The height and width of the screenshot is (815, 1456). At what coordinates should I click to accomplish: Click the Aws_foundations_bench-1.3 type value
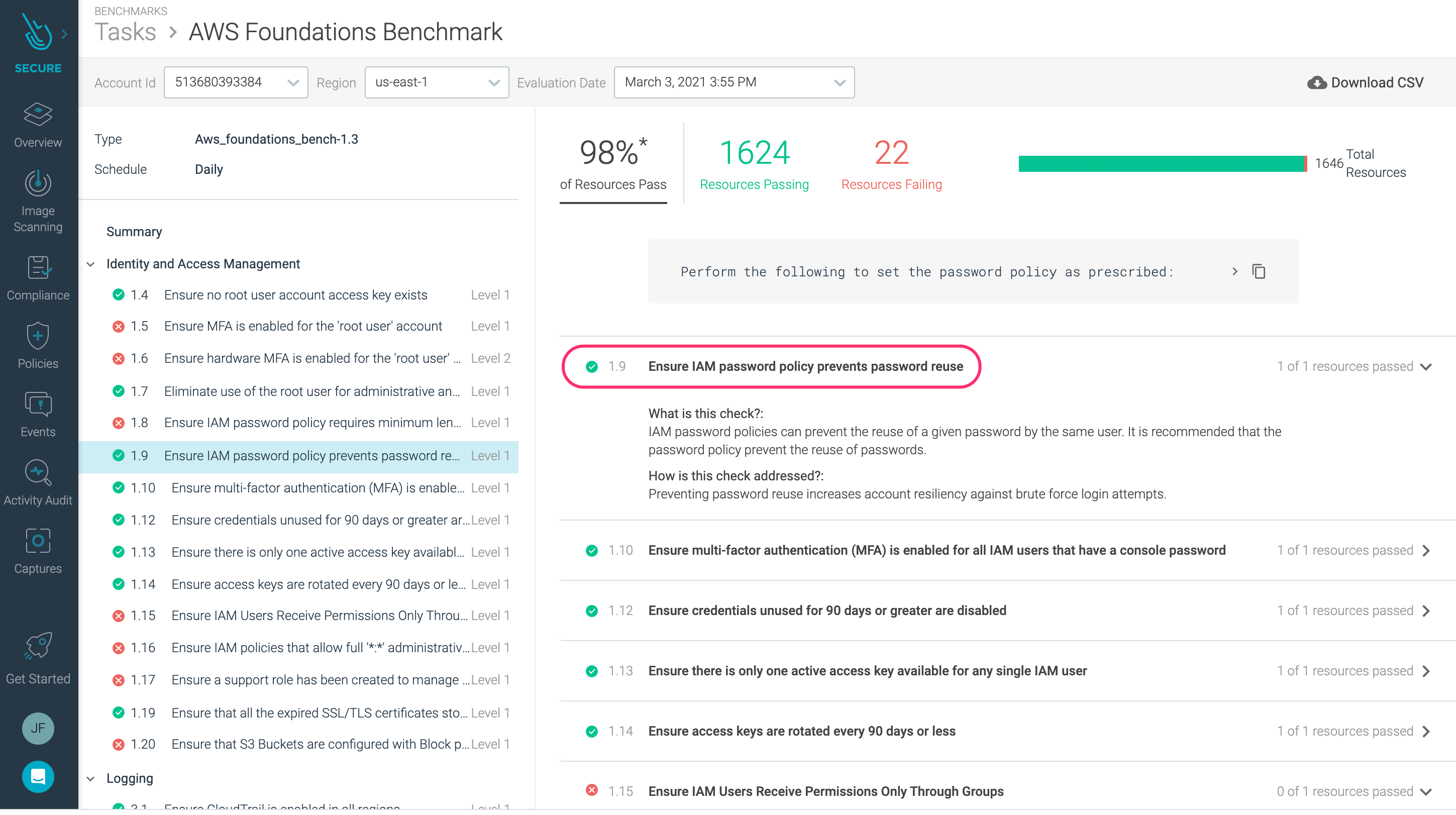tap(276, 139)
